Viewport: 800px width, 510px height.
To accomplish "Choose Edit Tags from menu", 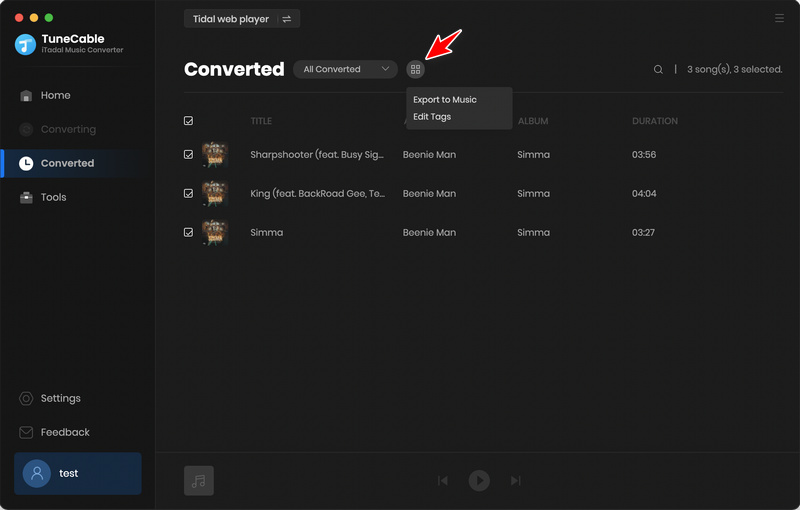I will 432,117.
